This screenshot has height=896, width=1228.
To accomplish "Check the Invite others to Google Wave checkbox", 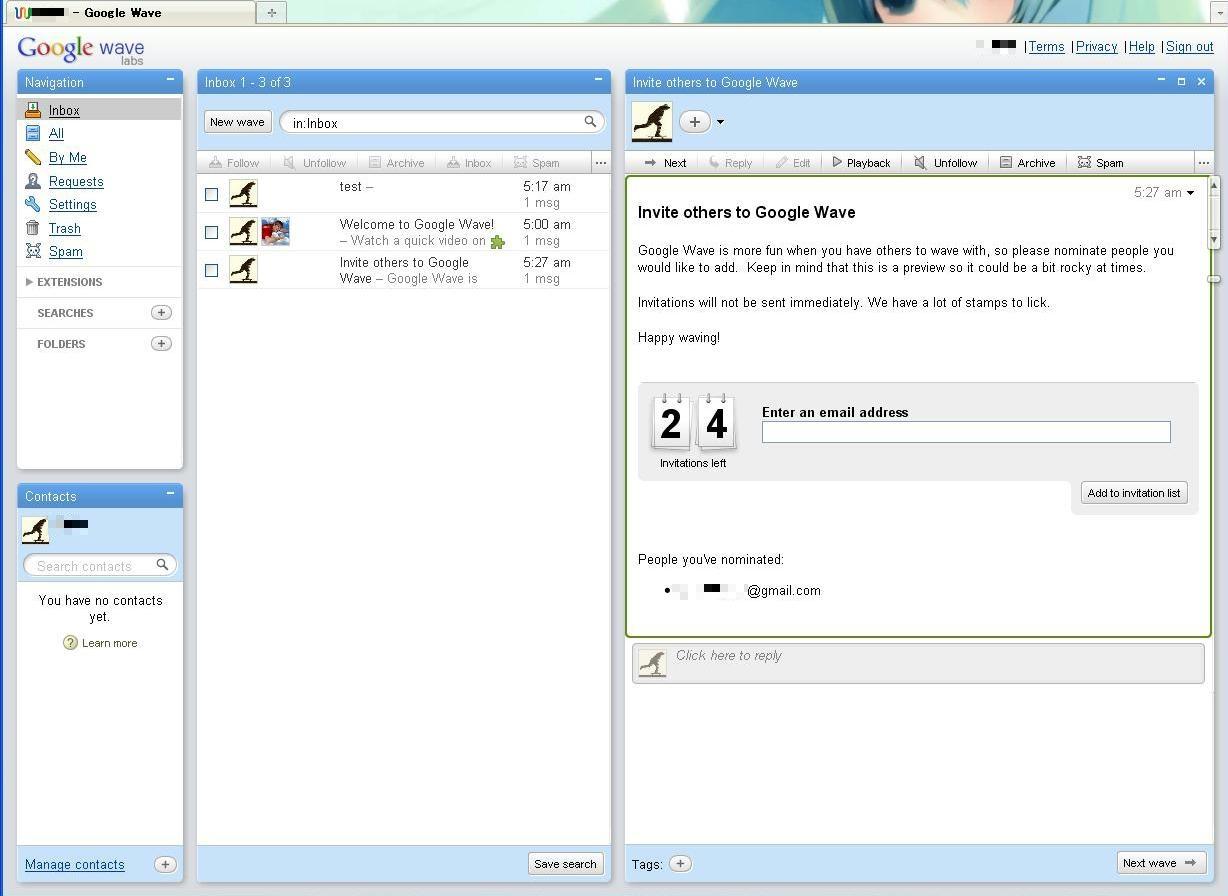I will (x=211, y=270).
